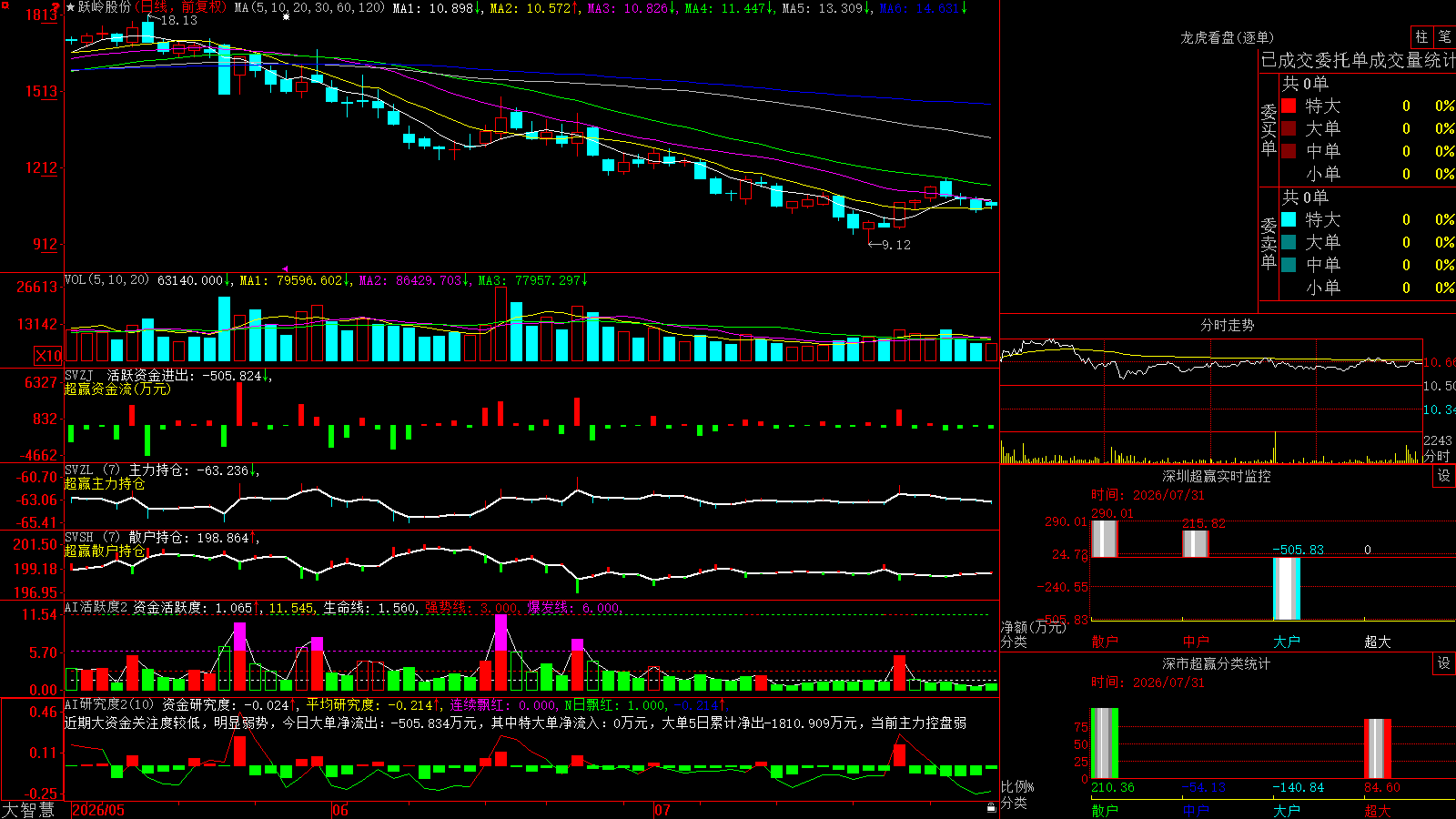Click the 超大 red bar above 84.60
The width and height of the screenshot is (1456, 819).
[1378, 749]
